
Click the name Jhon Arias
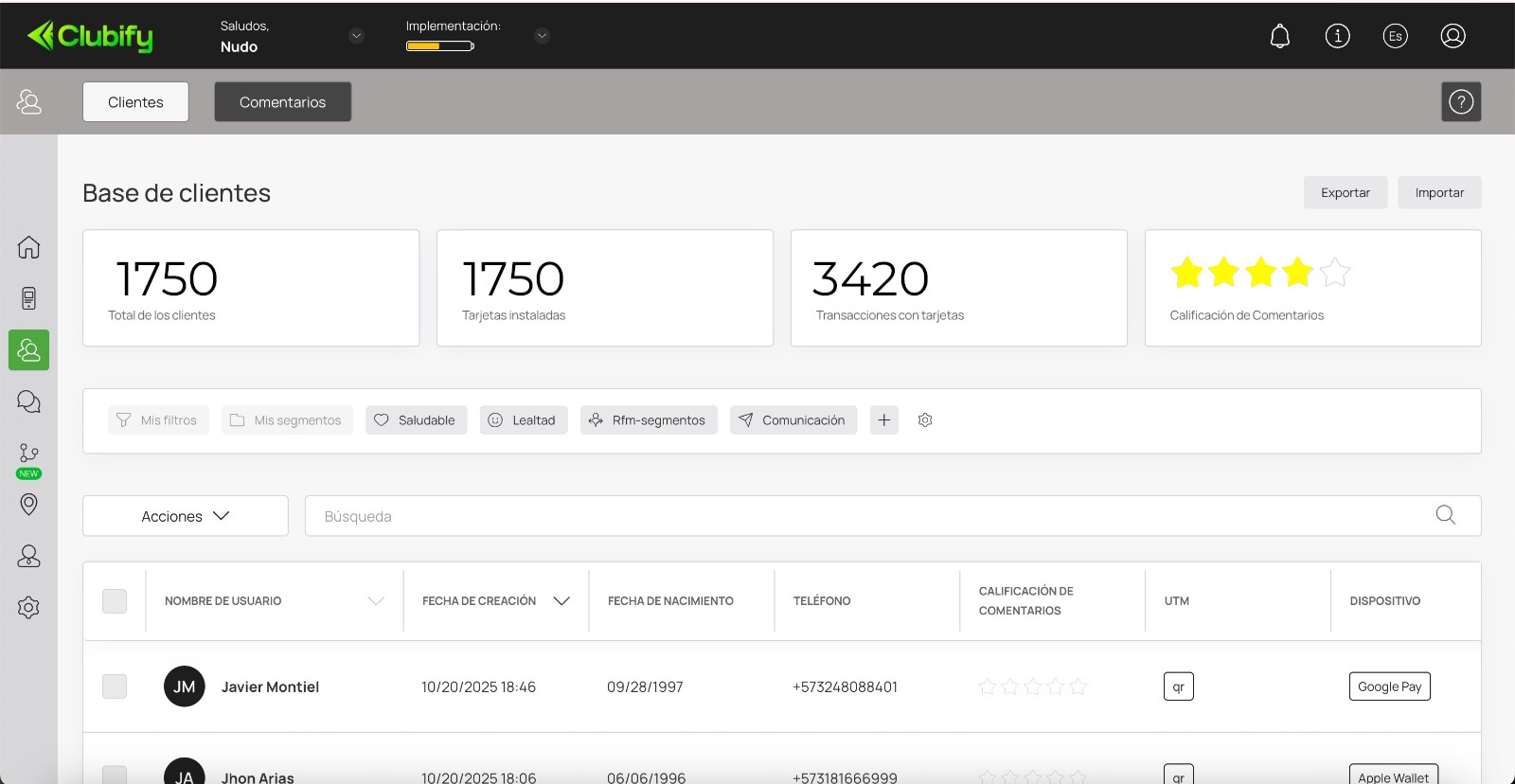pyautogui.click(x=258, y=777)
